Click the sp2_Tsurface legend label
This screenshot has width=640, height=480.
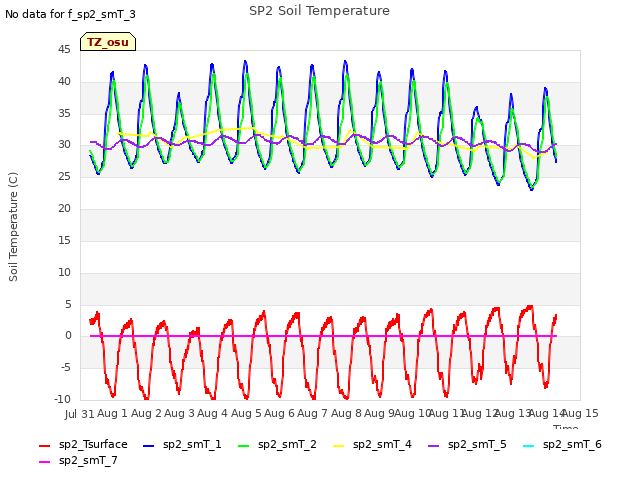pyautogui.click(x=93, y=444)
